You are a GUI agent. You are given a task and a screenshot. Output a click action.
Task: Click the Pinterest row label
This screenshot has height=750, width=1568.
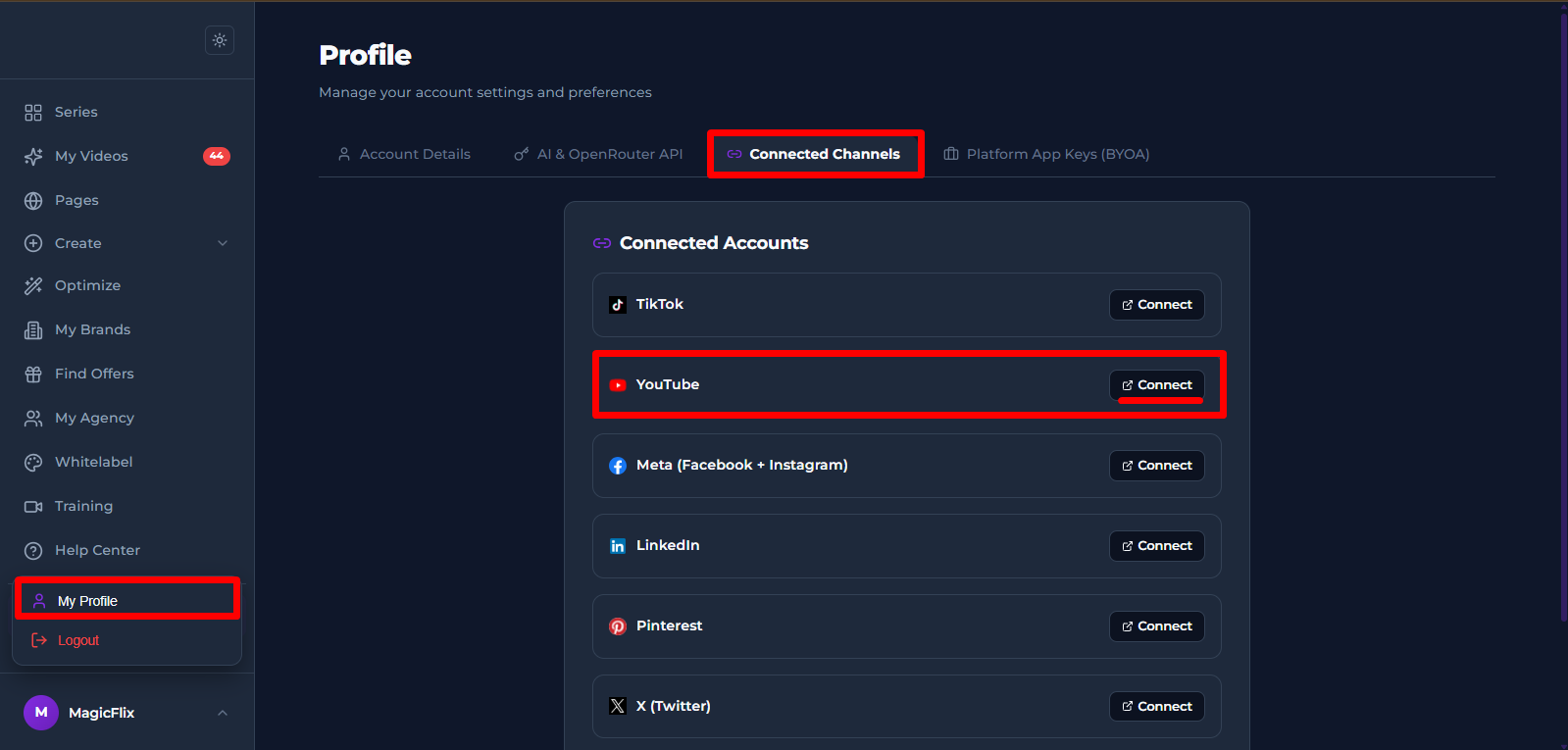[x=669, y=625]
